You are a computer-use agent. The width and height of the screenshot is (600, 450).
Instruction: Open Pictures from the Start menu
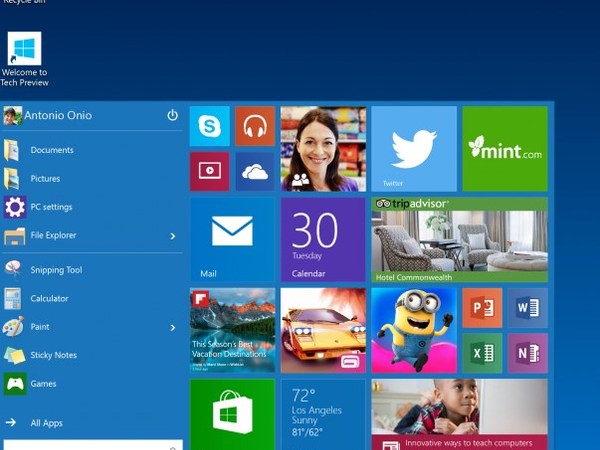92,179
